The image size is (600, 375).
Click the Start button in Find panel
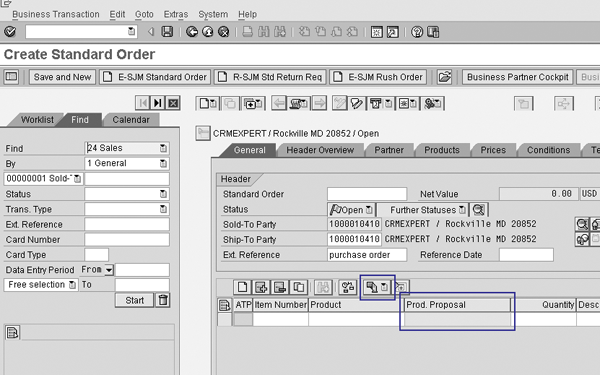(134, 300)
